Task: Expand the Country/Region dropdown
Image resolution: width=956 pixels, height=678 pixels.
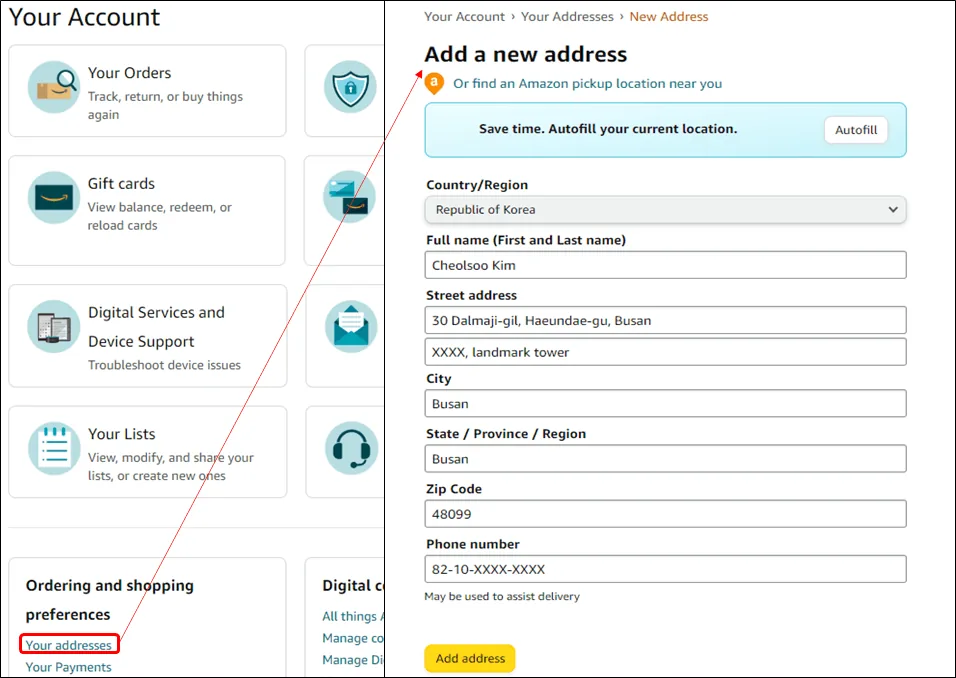Action: pos(665,210)
